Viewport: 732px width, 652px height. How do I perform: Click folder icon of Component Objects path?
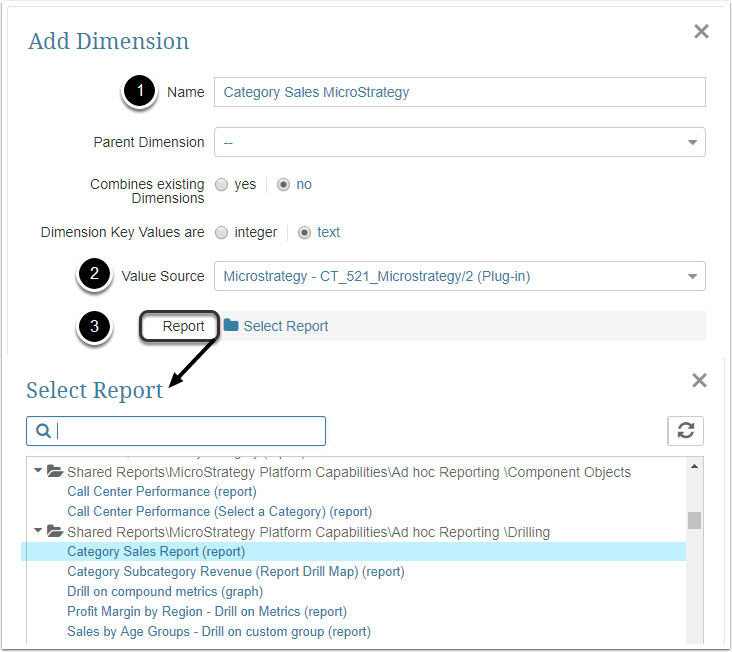click(55, 471)
